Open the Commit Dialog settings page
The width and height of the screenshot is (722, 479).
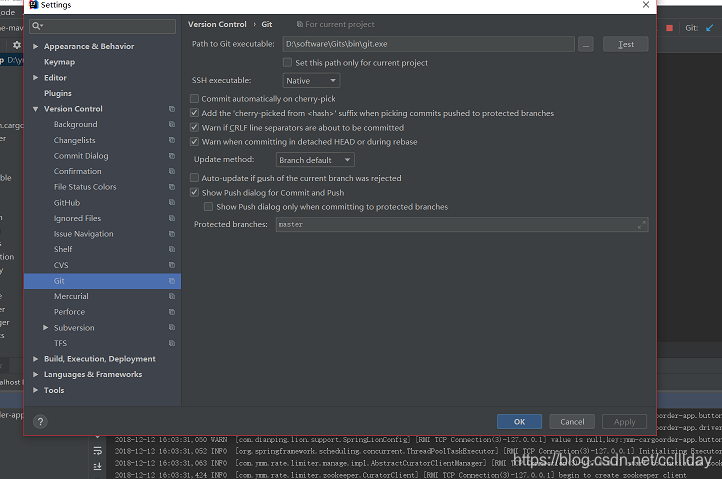point(81,156)
